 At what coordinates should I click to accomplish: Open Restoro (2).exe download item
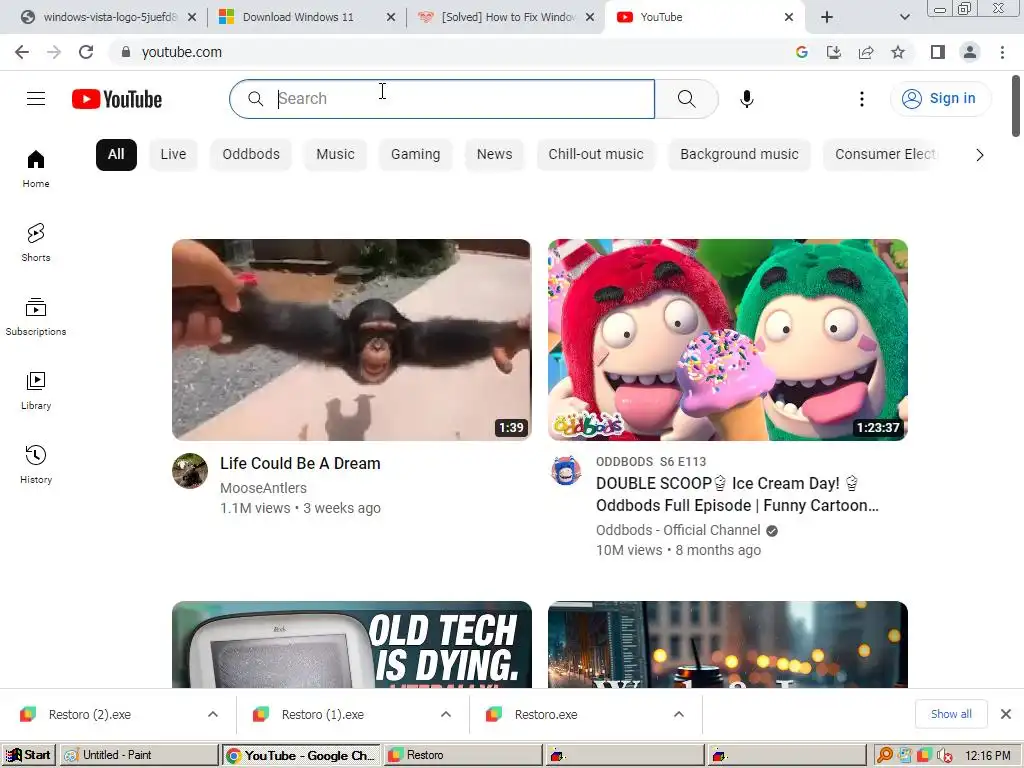[89, 714]
